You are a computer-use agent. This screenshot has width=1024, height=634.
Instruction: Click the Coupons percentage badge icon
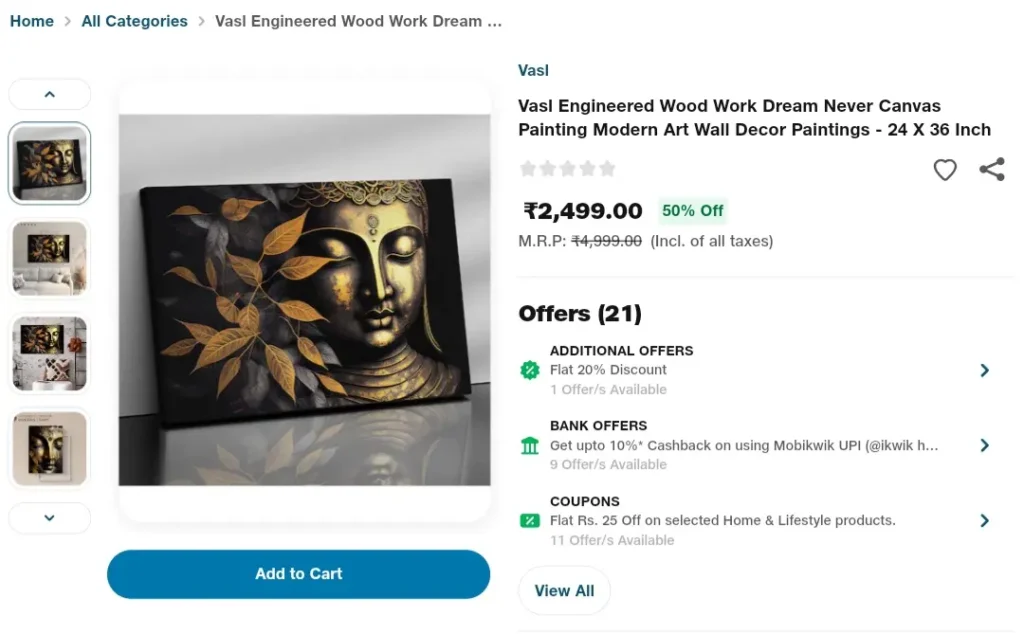(528, 520)
